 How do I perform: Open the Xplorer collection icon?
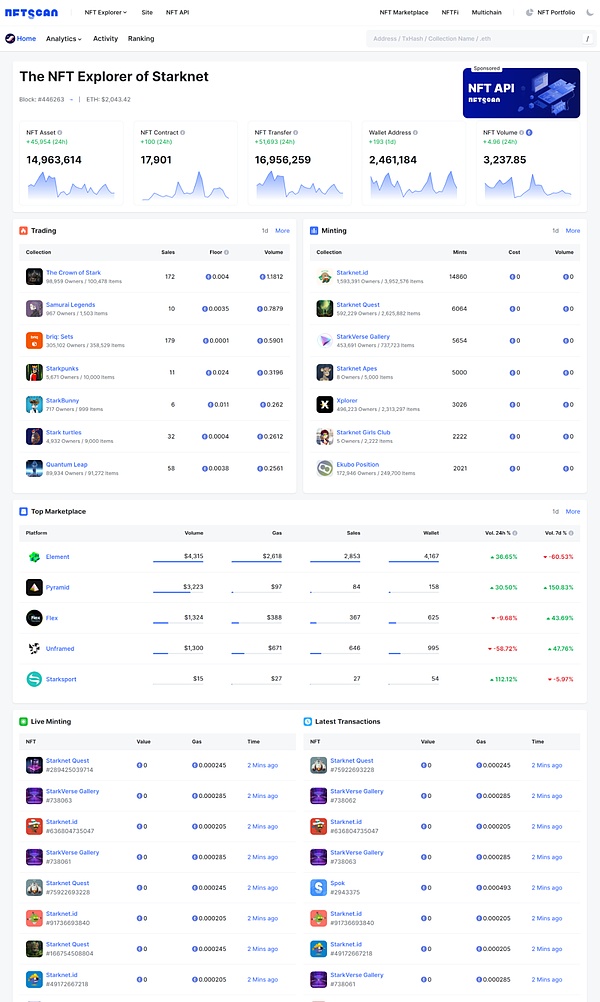point(325,404)
